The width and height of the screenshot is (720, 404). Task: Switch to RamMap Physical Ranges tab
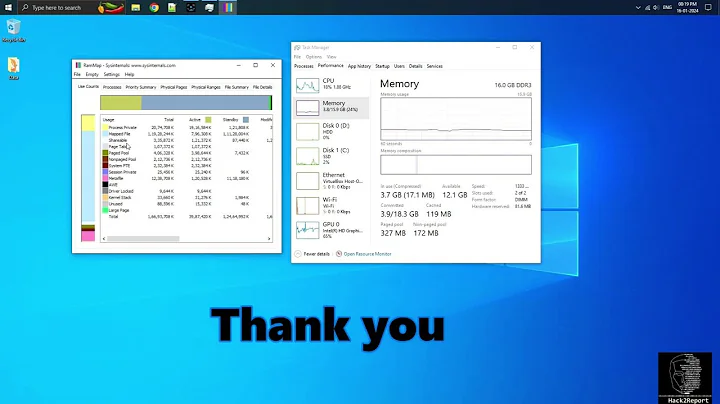point(206,87)
